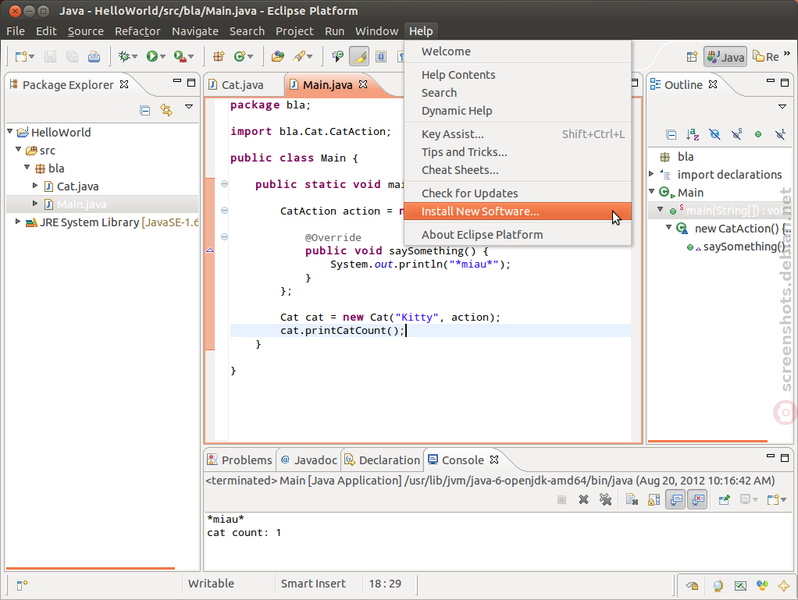Click the lock arrow status bar icon
The height and width of the screenshot is (600, 798).
click(x=692, y=586)
